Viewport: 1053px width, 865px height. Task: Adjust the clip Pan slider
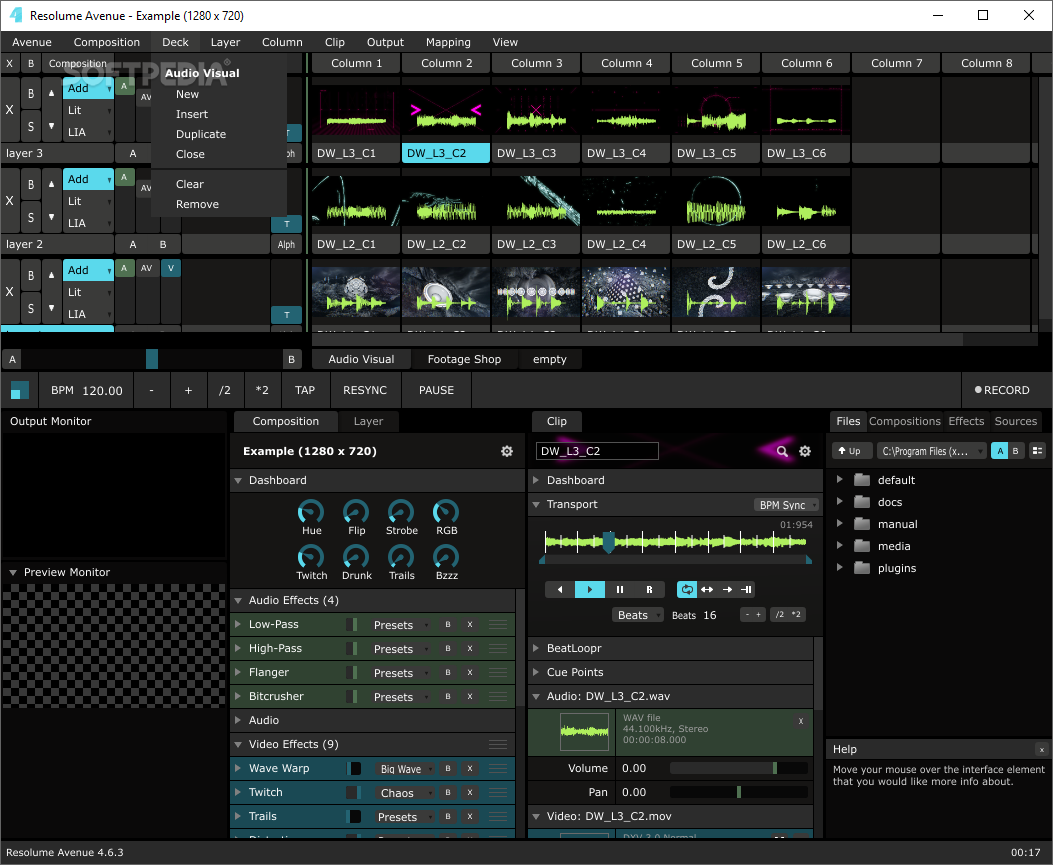point(739,792)
